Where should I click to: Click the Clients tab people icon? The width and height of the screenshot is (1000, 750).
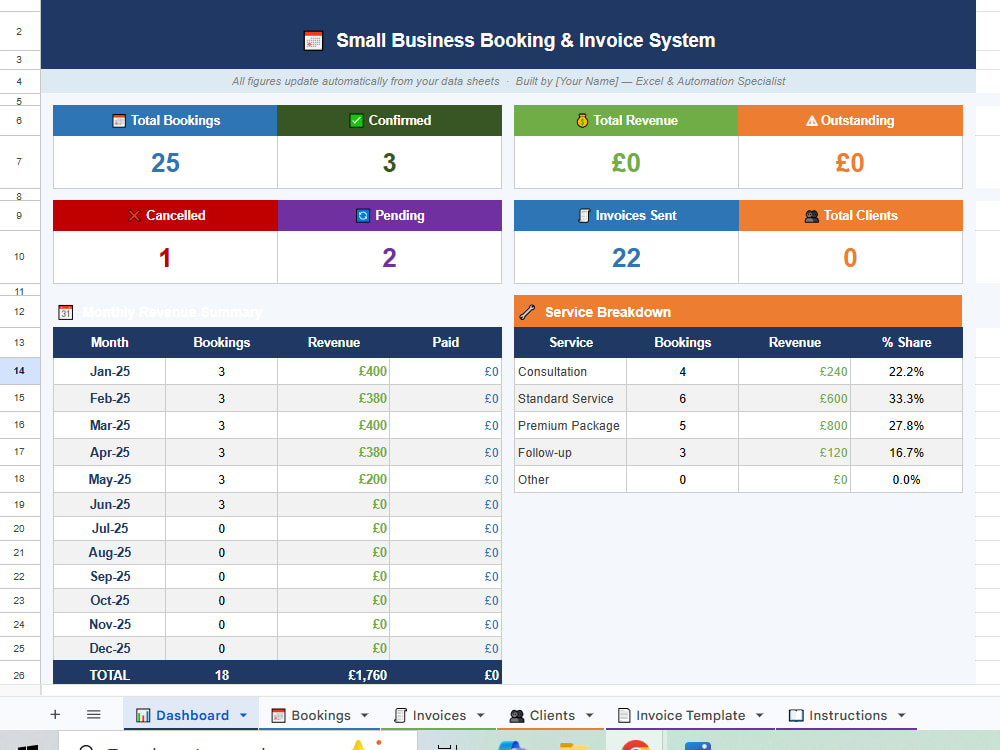[x=517, y=716]
